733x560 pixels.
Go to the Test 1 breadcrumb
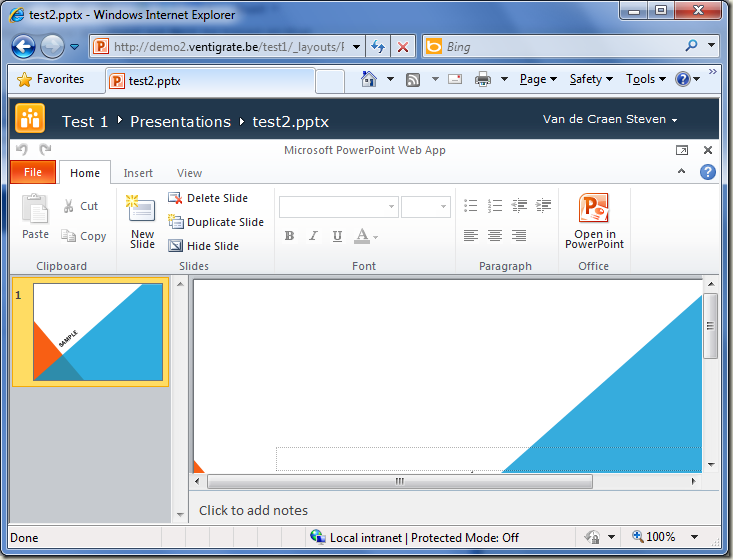click(85, 122)
